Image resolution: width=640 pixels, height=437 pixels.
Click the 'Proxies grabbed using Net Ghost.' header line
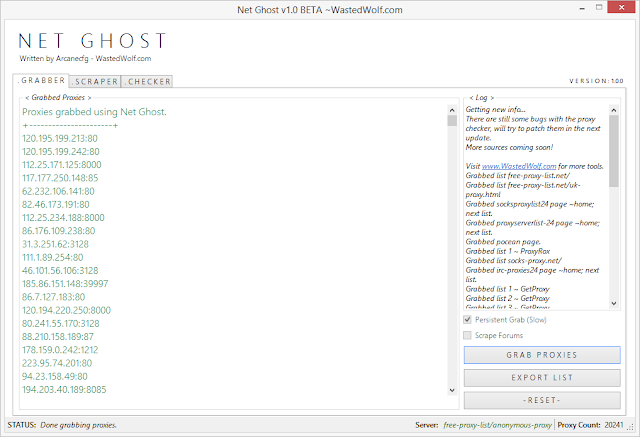tap(94, 112)
